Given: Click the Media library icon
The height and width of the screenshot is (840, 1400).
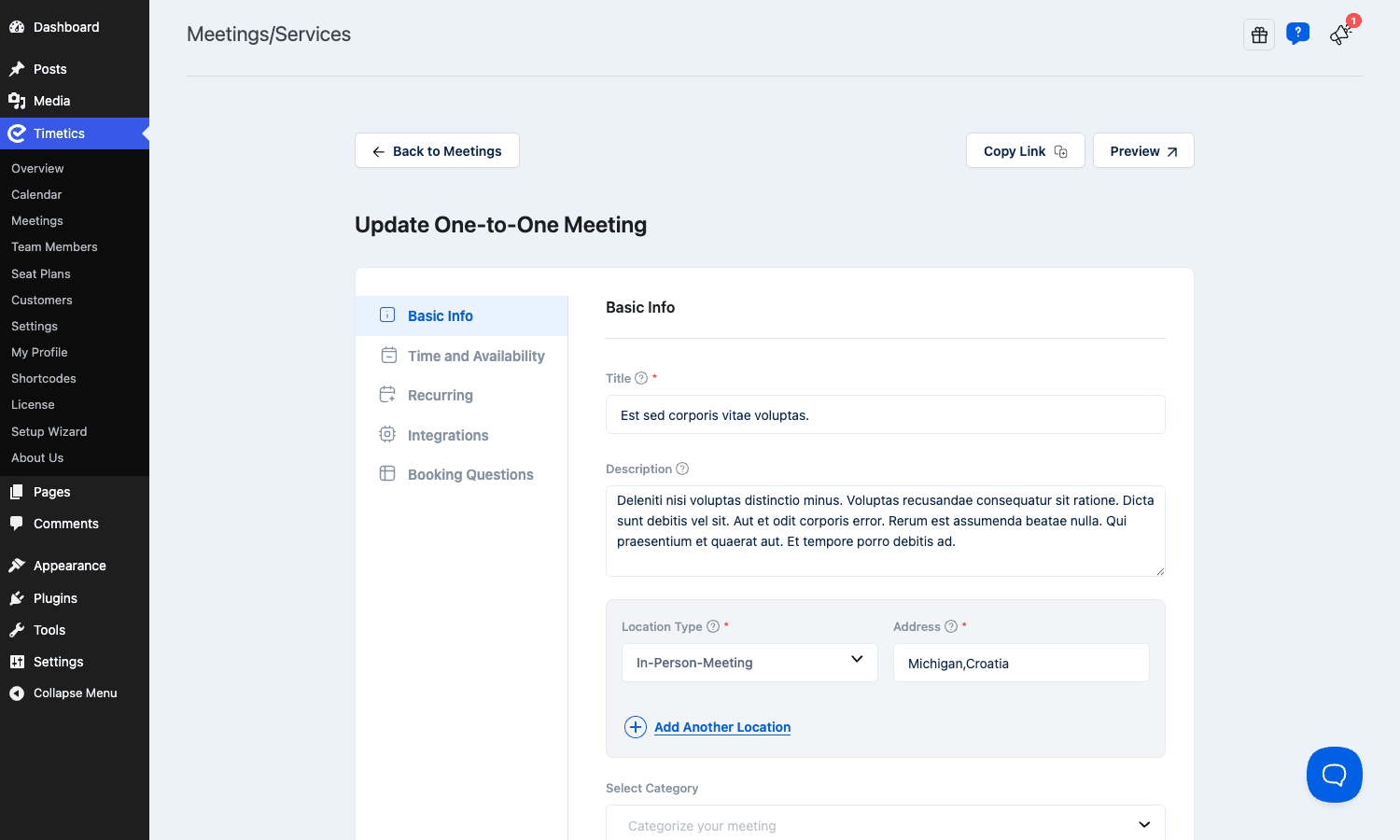Looking at the screenshot, I should click(17, 101).
